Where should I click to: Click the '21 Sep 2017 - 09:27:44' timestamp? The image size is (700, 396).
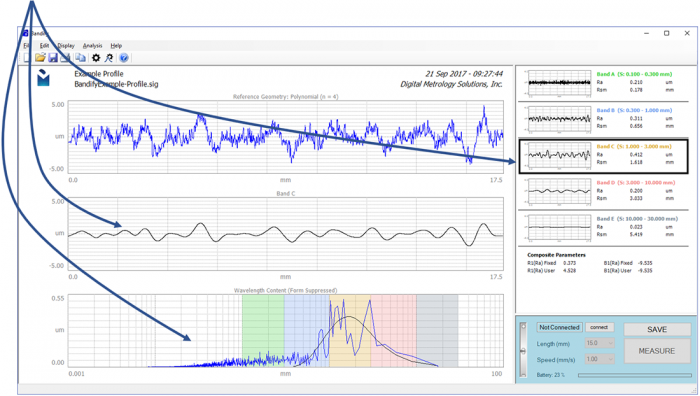coord(464,74)
